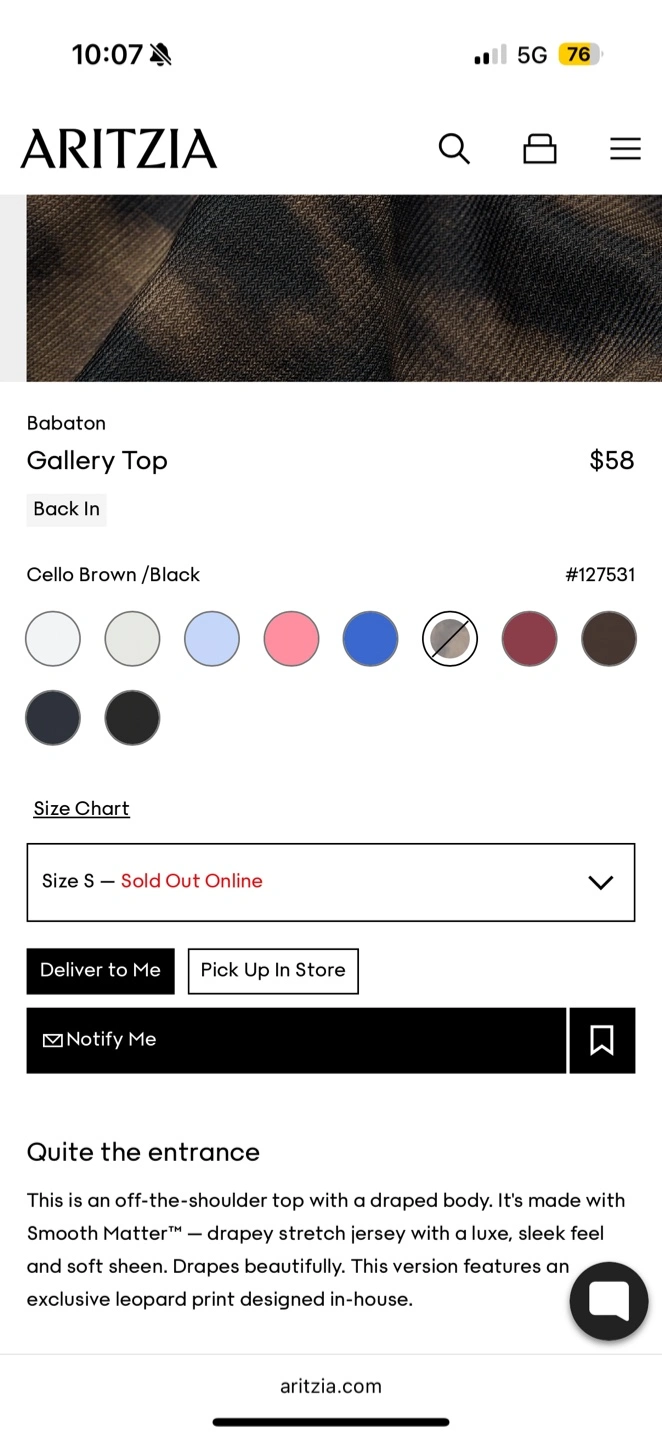Screen dimensions: 662x1440
Task: Open the hamburger menu
Action: (625, 149)
